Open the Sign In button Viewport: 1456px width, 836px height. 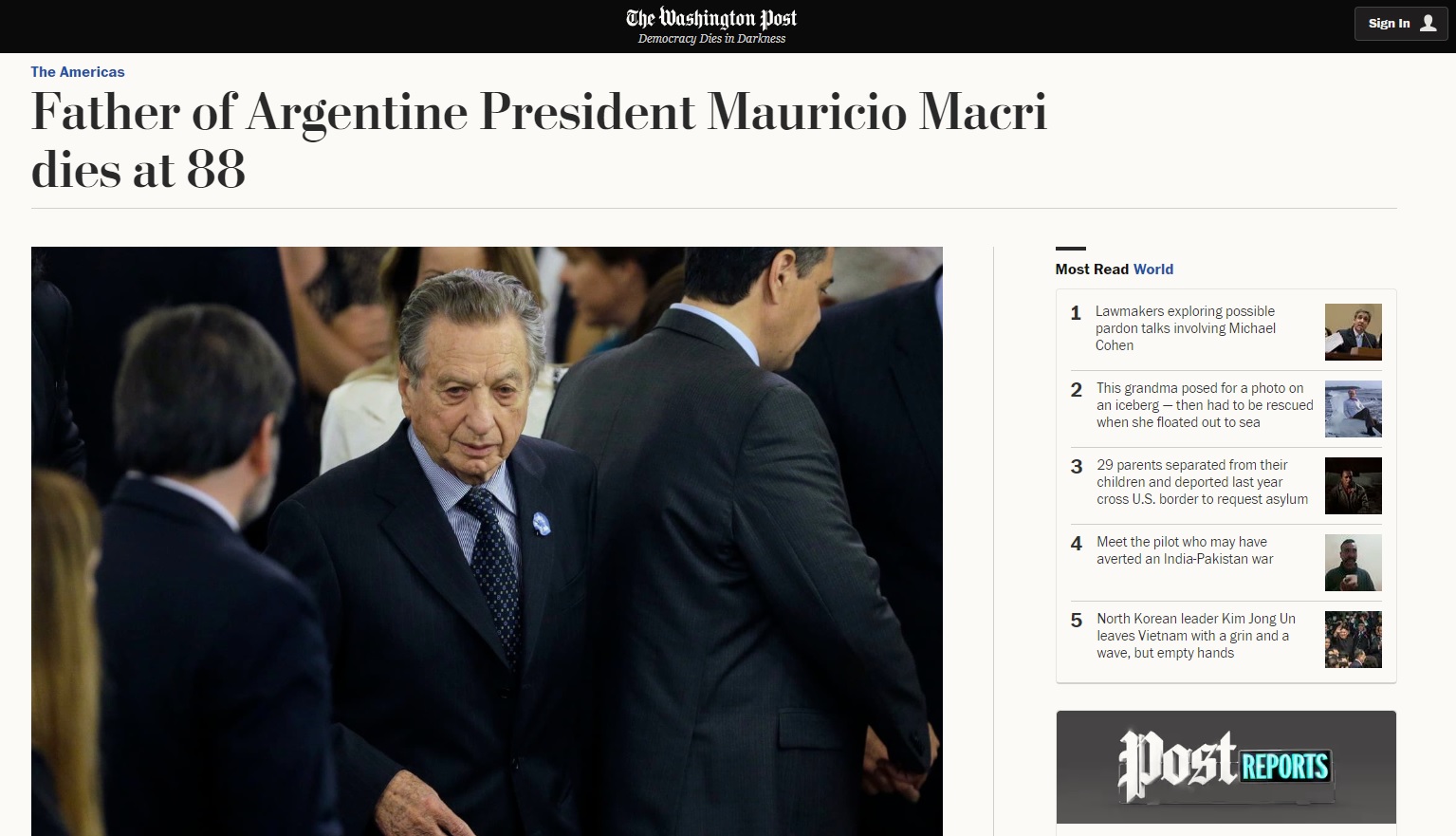tap(1401, 23)
